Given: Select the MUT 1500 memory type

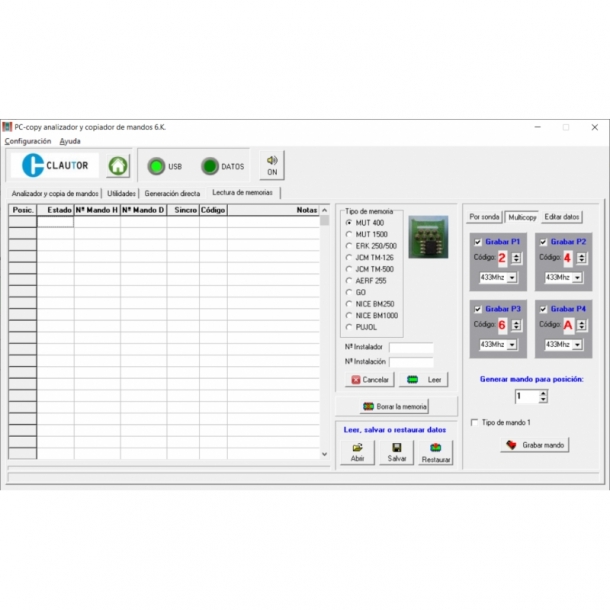Looking at the screenshot, I should [349, 234].
